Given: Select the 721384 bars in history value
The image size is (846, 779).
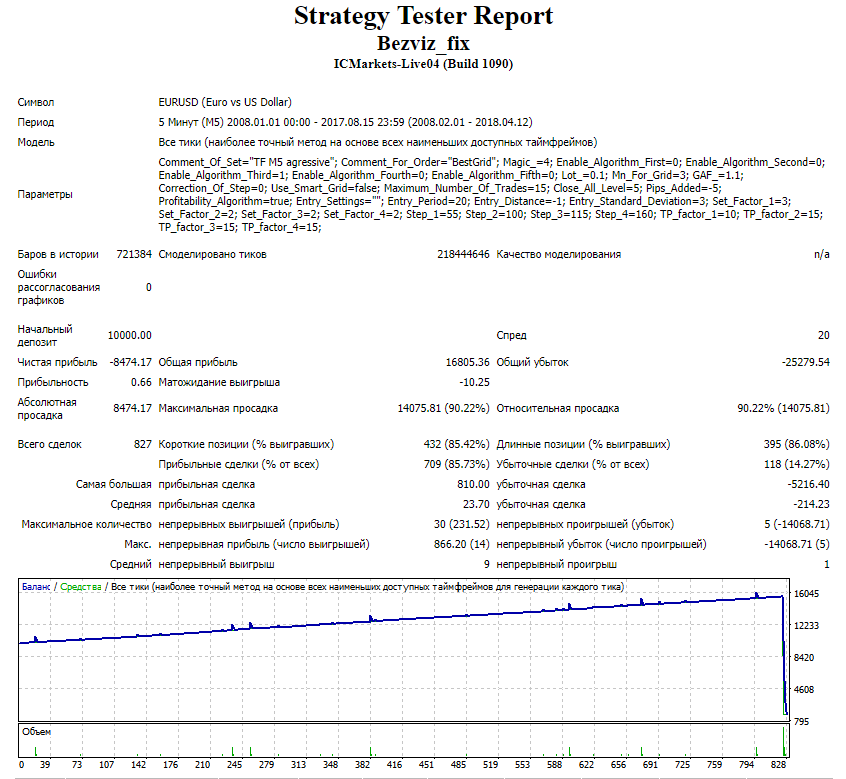Looking at the screenshot, I should point(134,254).
